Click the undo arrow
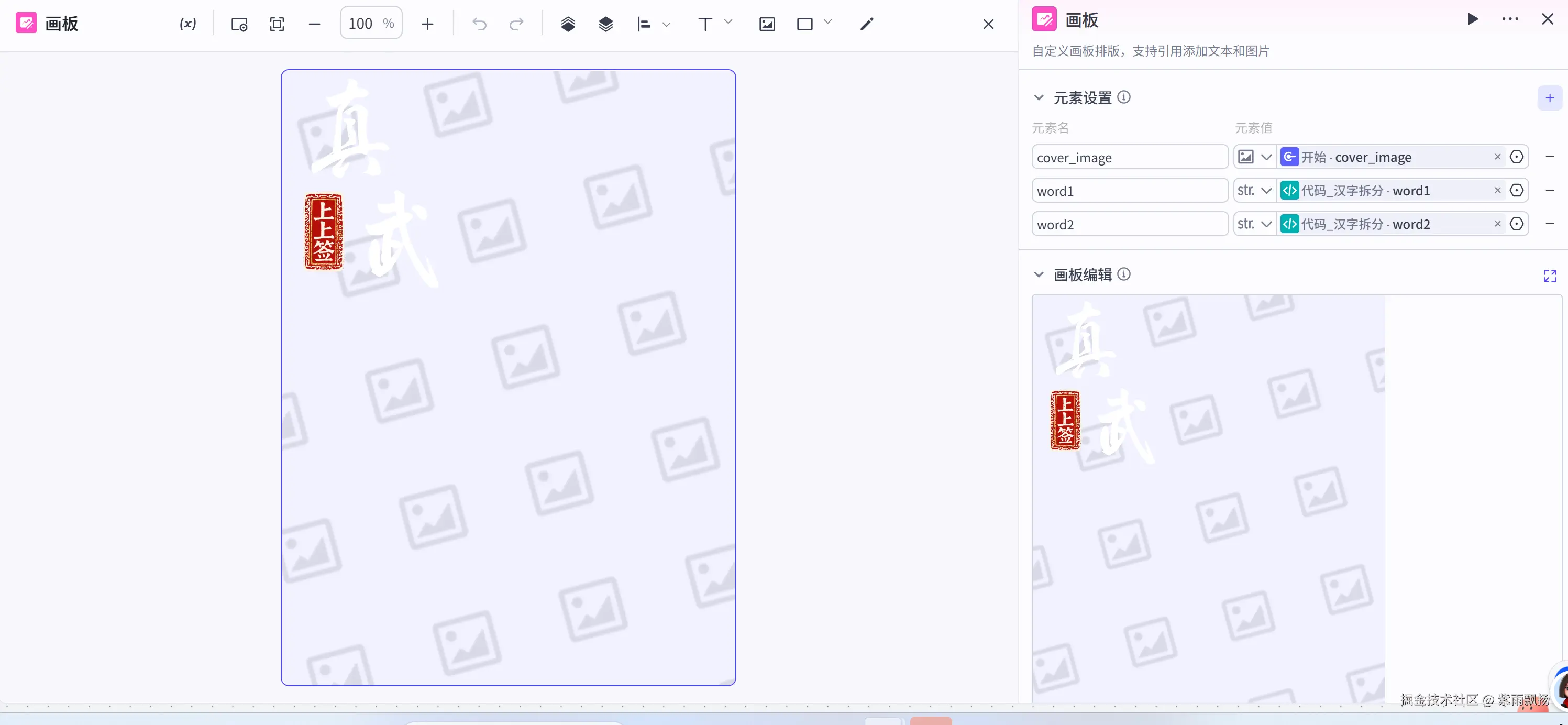The width and height of the screenshot is (1568, 725). pyautogui.click(x=479, y=24)
